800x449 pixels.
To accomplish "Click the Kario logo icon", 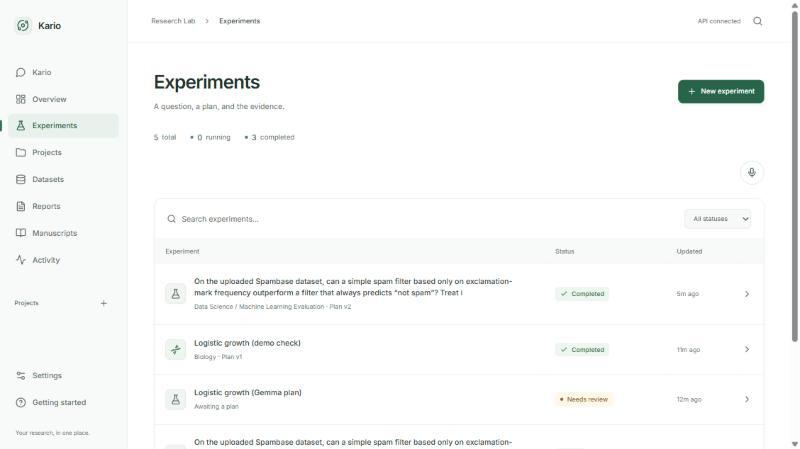I will pos(22,26).
